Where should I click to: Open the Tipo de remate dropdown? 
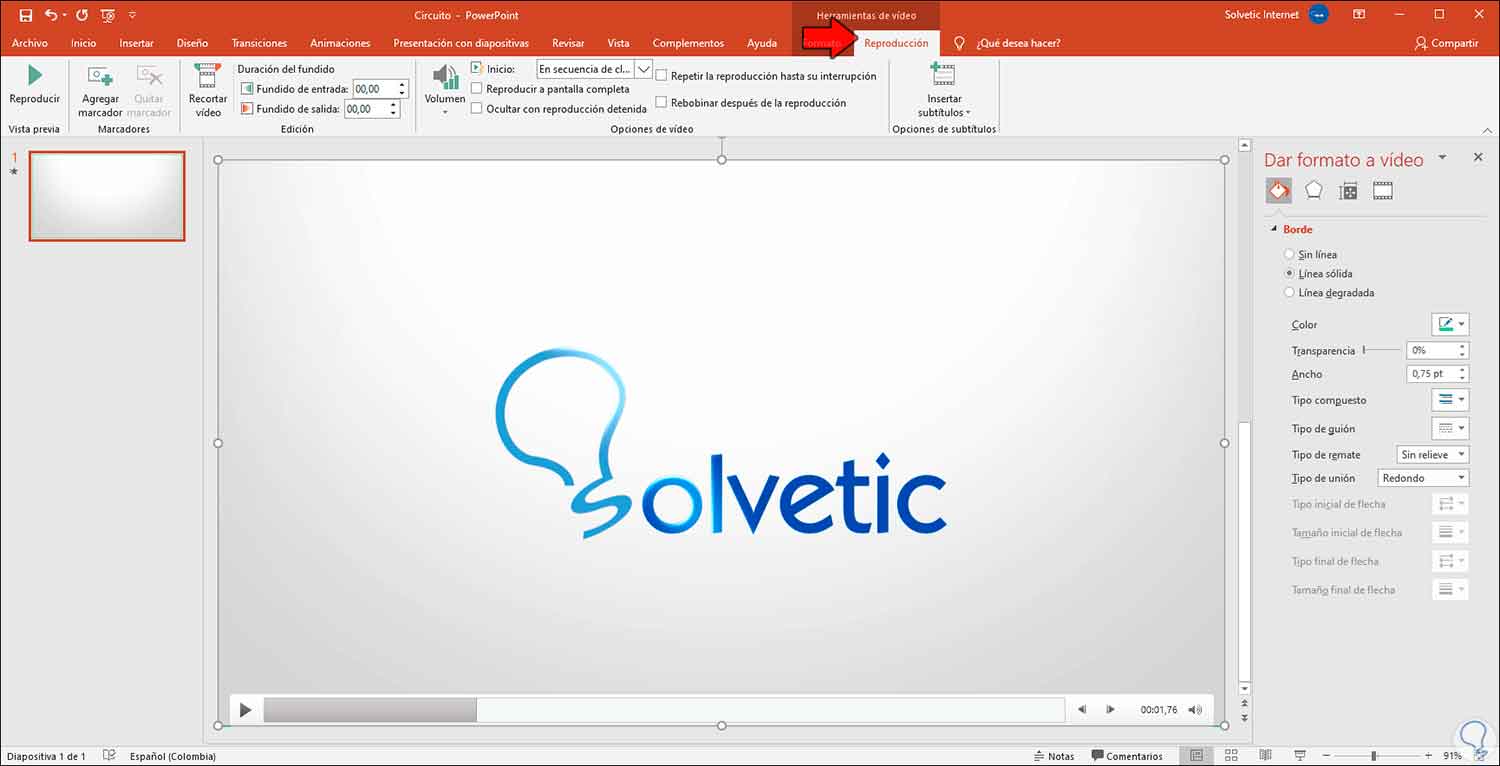pos(1433,455)
